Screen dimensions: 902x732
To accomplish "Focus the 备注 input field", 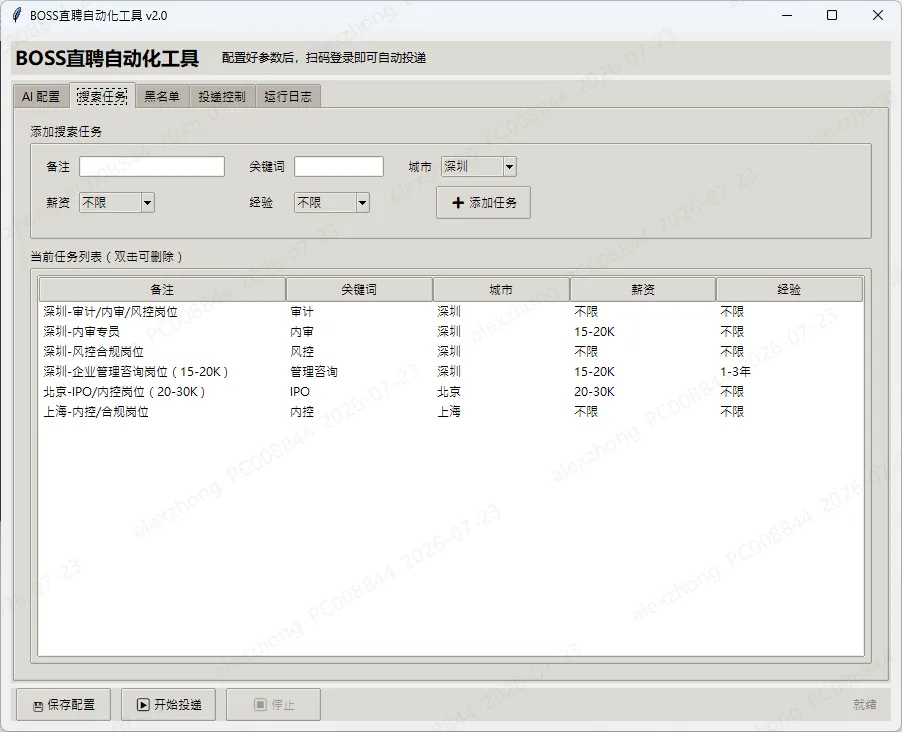I will pyautogui.click(x=152, y=166).
